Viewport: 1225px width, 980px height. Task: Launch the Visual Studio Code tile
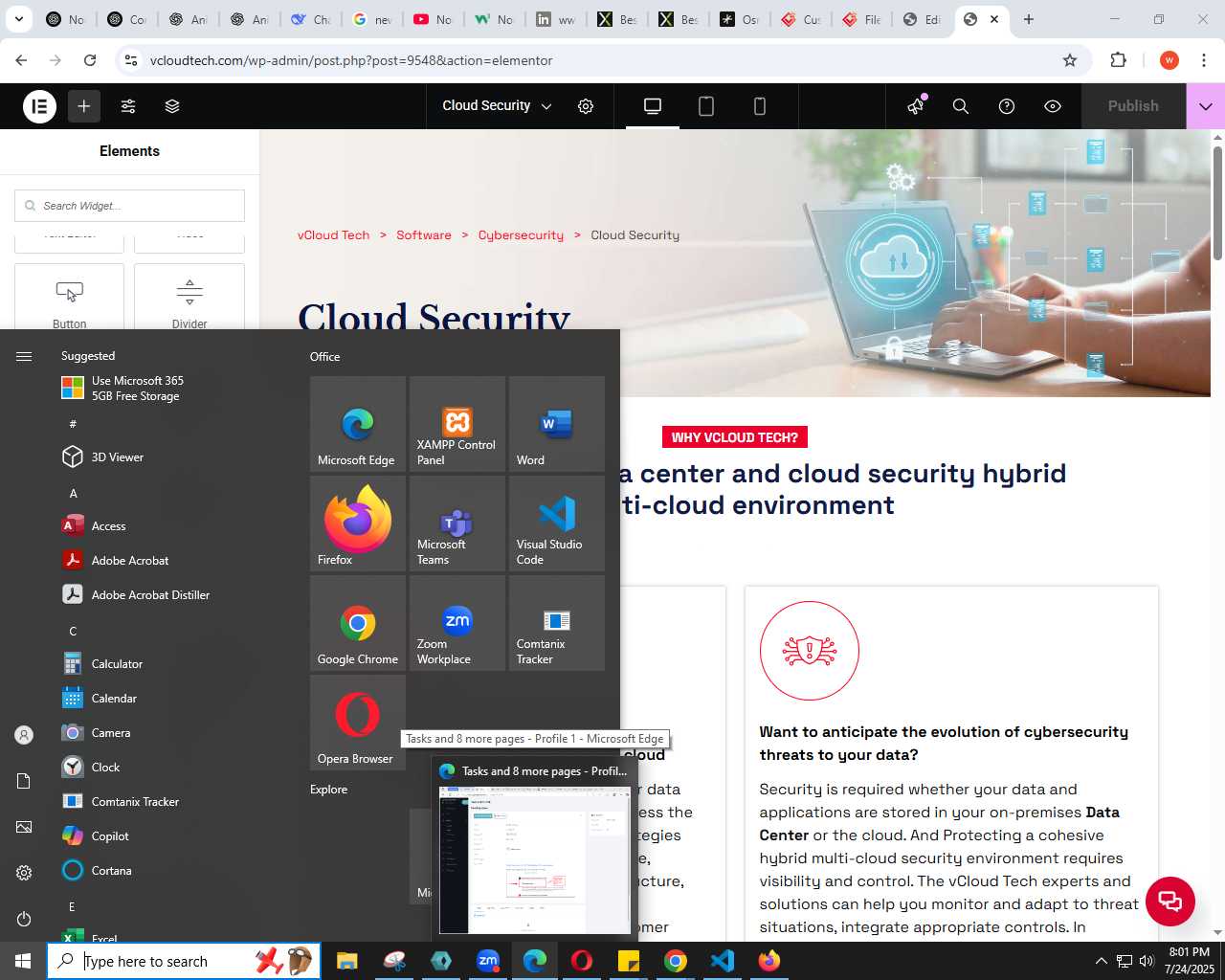point(557,523)
